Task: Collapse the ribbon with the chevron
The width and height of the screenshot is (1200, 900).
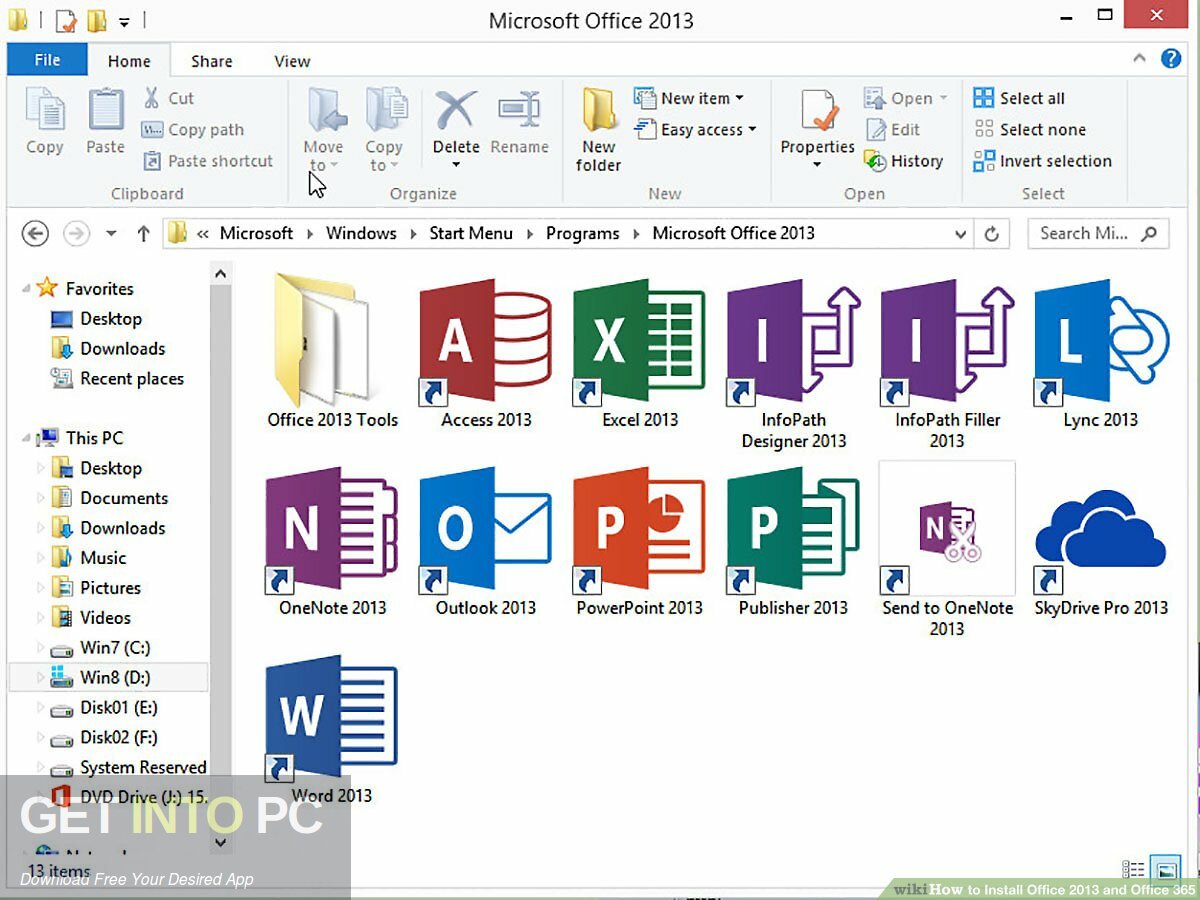Action: tap(1139, 60)
